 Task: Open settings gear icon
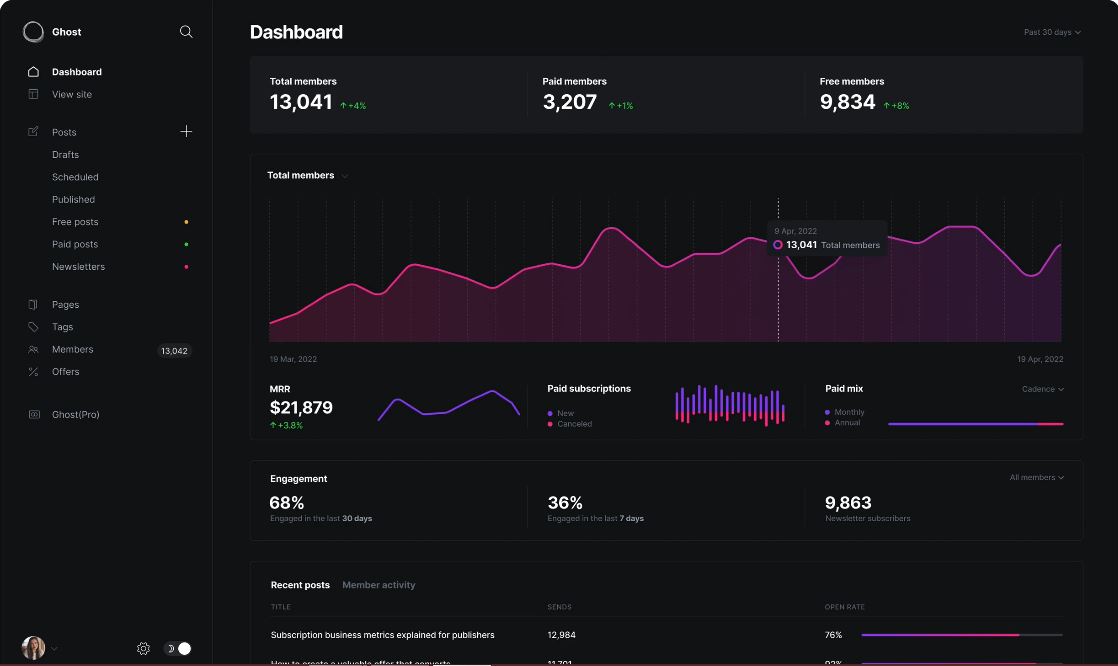pyautogui.click(x=143, y=648)
